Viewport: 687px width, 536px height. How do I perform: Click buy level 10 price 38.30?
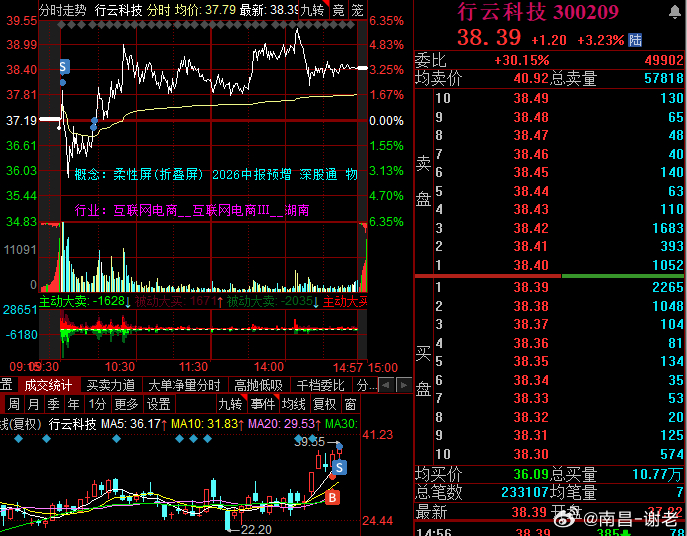coord(531,454)
